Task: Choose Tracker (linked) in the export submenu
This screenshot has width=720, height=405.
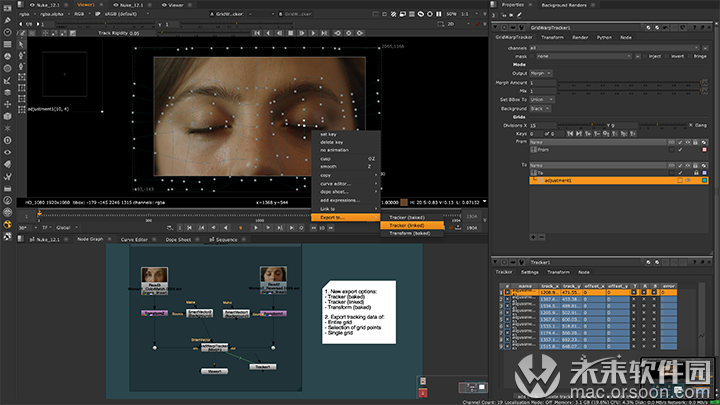Action: (x=412, y=225)
